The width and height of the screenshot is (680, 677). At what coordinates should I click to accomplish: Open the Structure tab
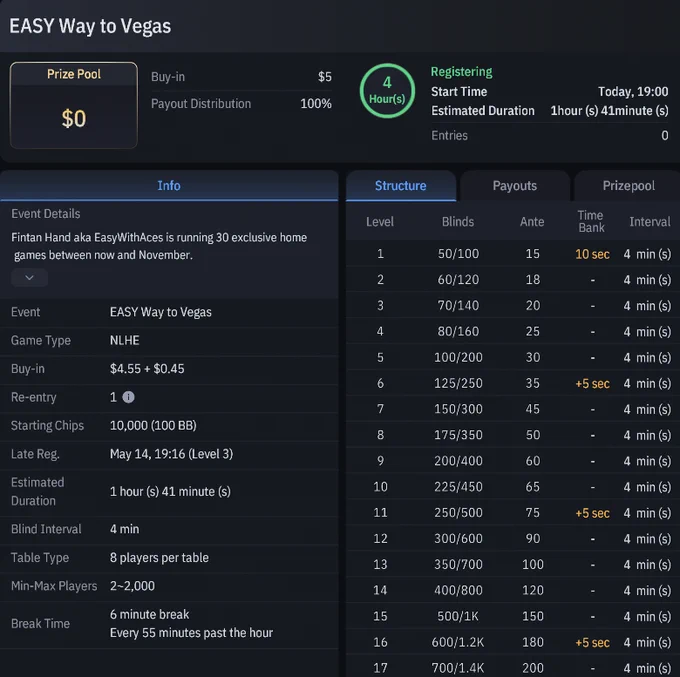tap(401, 186)
